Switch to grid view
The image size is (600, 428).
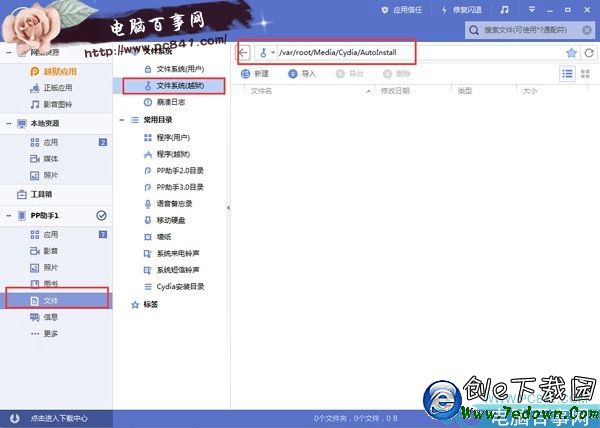(585, 74)
